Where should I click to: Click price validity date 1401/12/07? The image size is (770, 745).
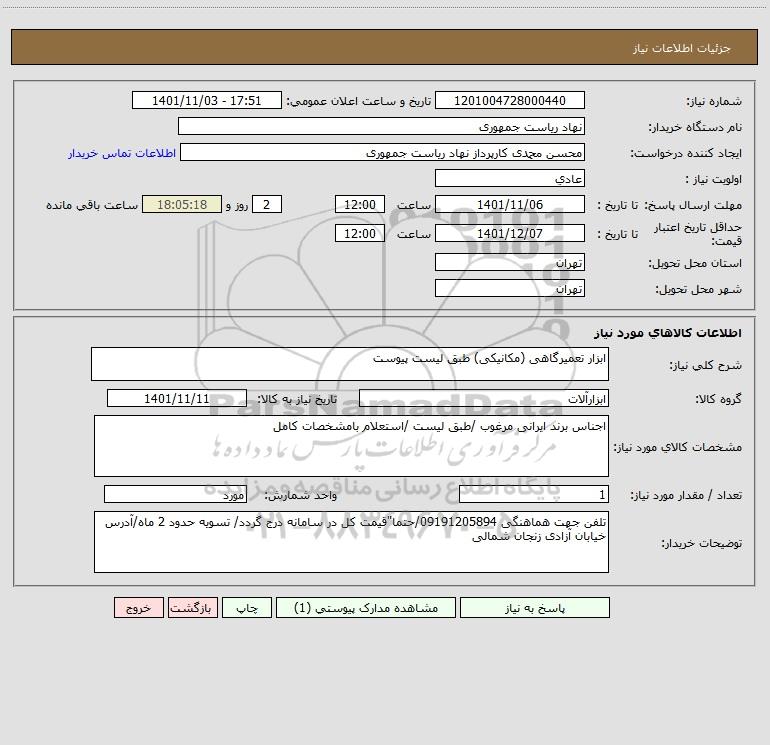click(x=510, y=233)
